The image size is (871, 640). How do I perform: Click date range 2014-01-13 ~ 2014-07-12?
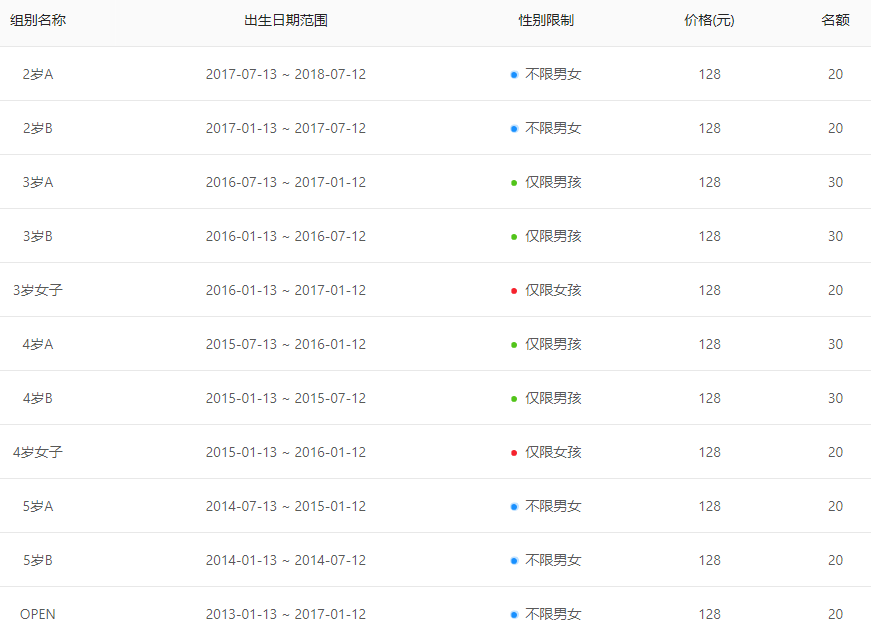(x=286, y=560)
